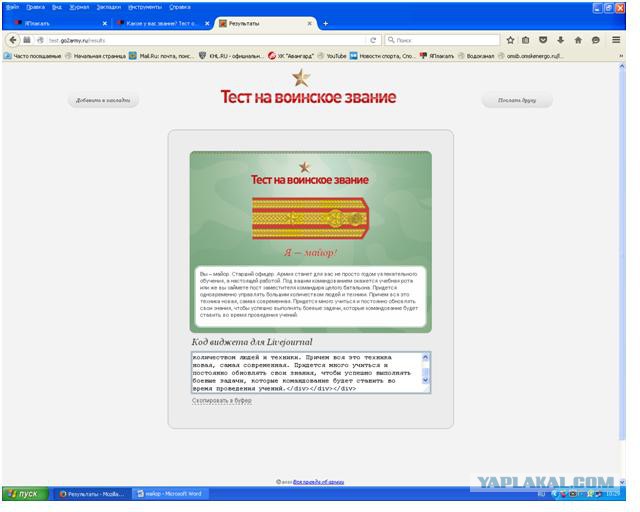Screen dimensions: 640x512
Task: Close the Результаты tab
Action: tap(309, 24)
